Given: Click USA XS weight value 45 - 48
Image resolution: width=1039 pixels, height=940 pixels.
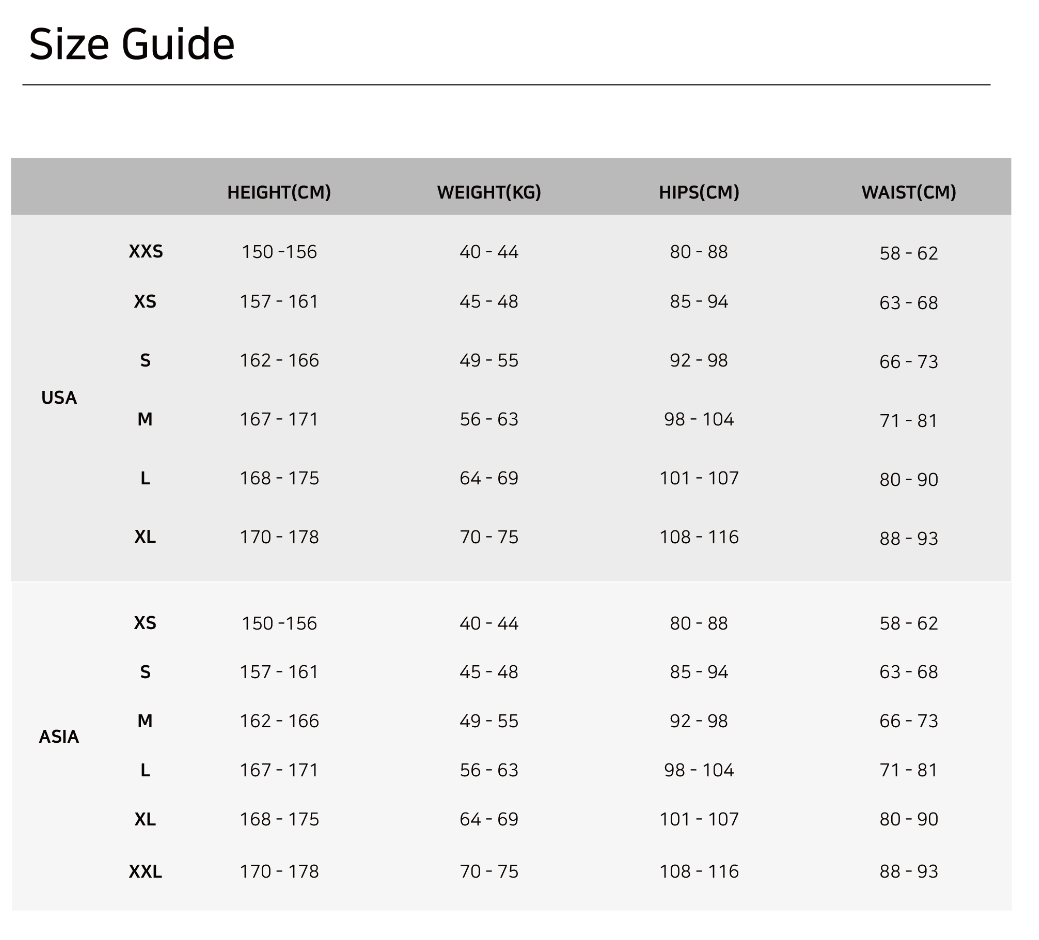Looking at the screenshot, I should 489,301.
